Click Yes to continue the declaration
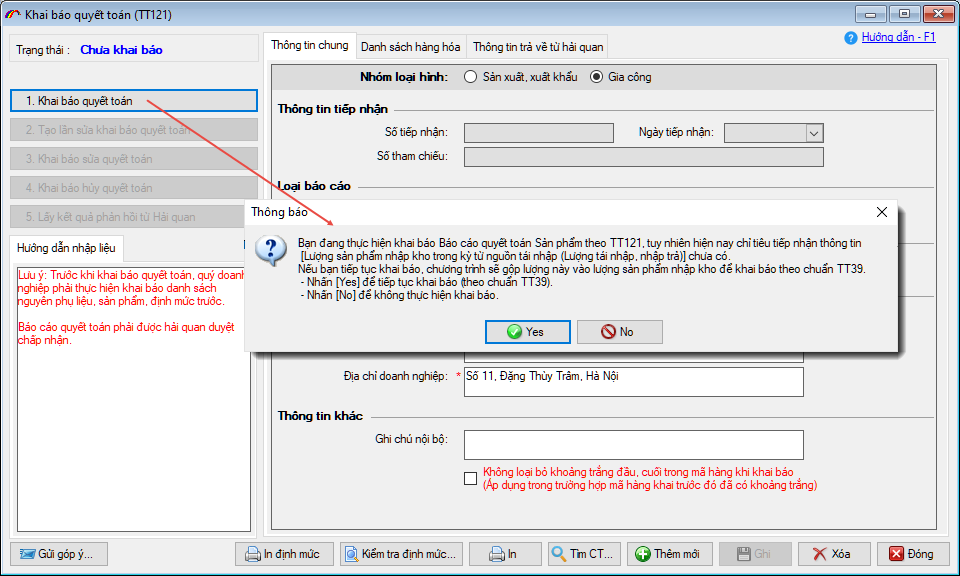This screenshot has height=576, width=960. pos(527,332)
